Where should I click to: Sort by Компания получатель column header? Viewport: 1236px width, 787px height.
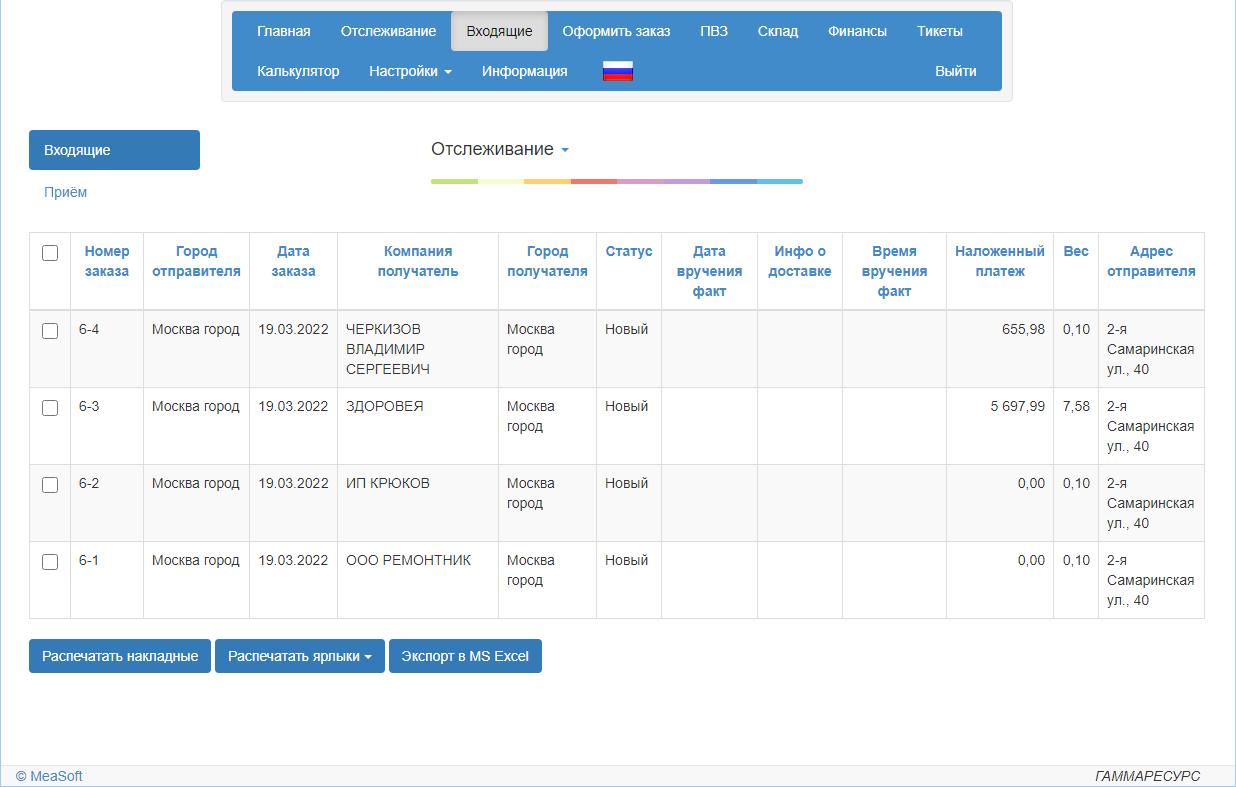(418, 261)
